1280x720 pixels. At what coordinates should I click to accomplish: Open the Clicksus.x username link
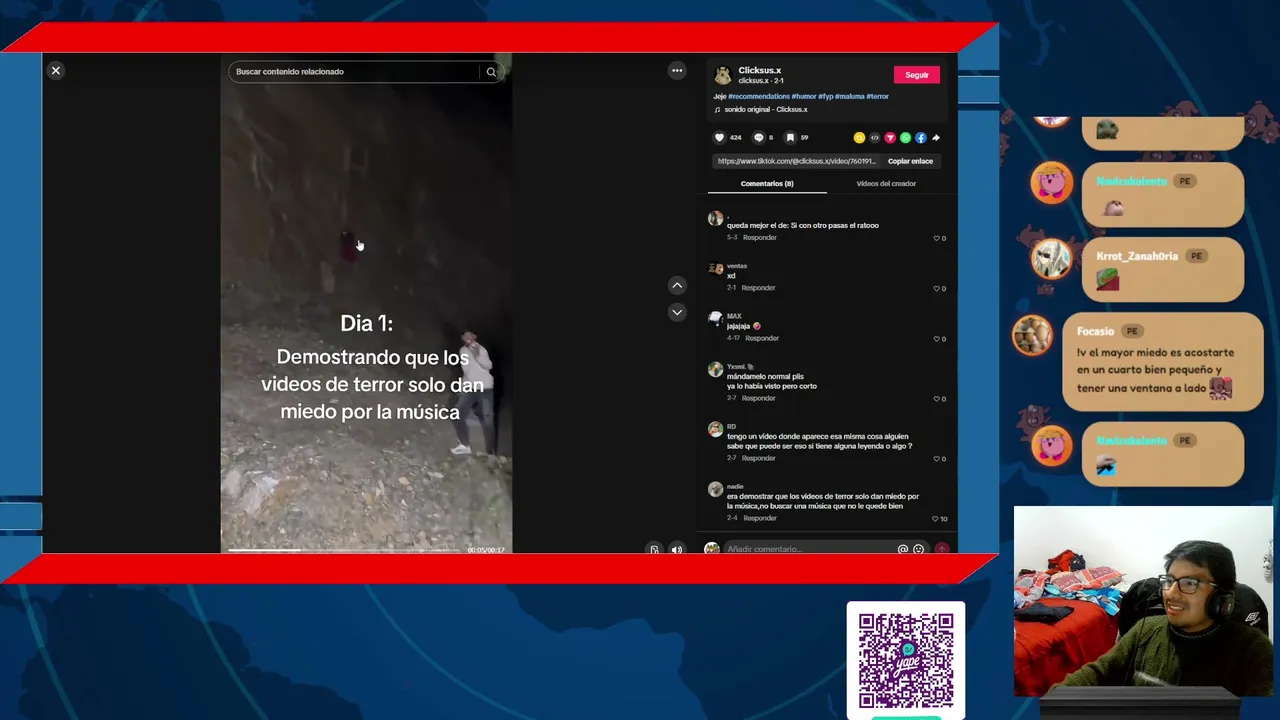(760, 71)
